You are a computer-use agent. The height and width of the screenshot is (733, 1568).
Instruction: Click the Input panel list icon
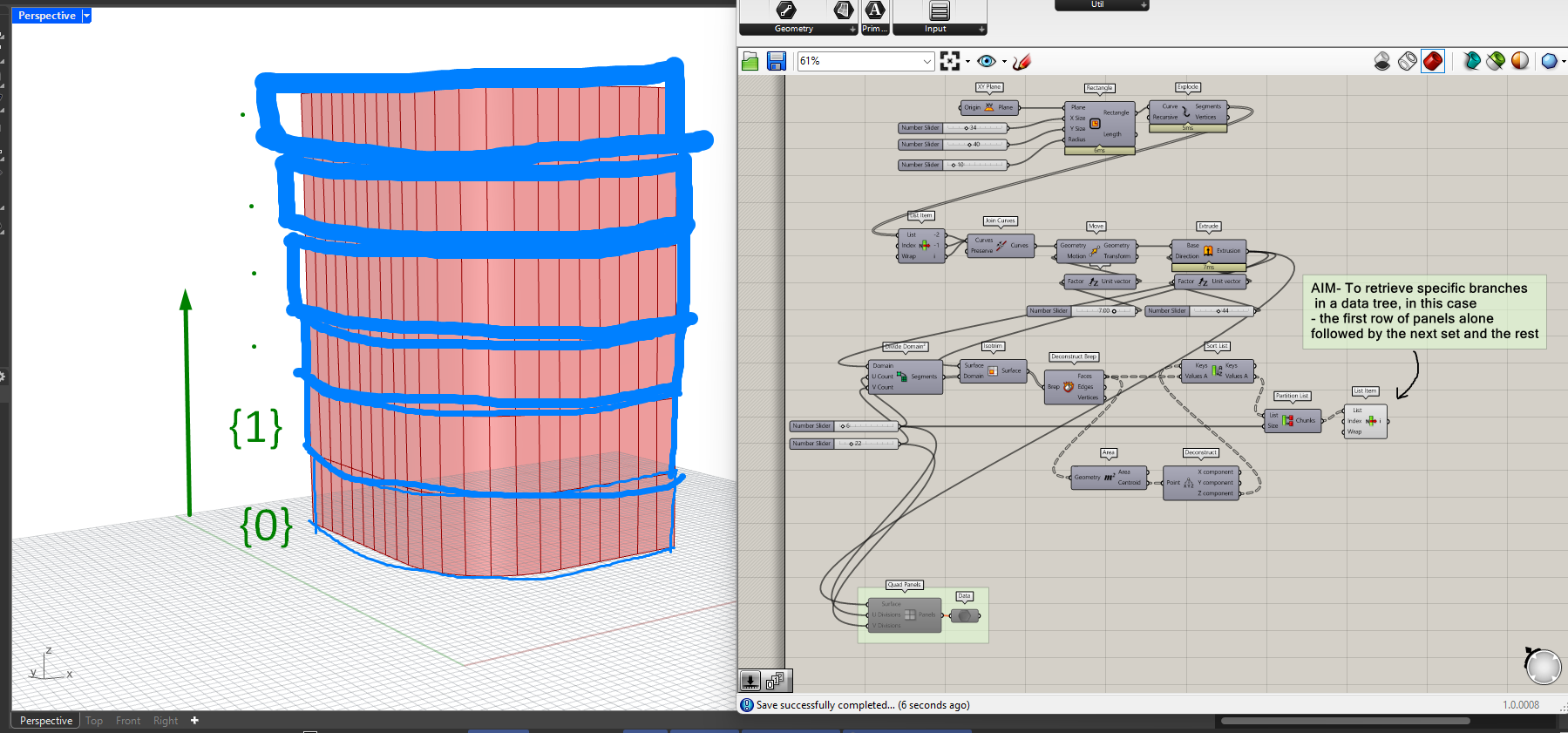pyautogui.click(x=939, y=10)
